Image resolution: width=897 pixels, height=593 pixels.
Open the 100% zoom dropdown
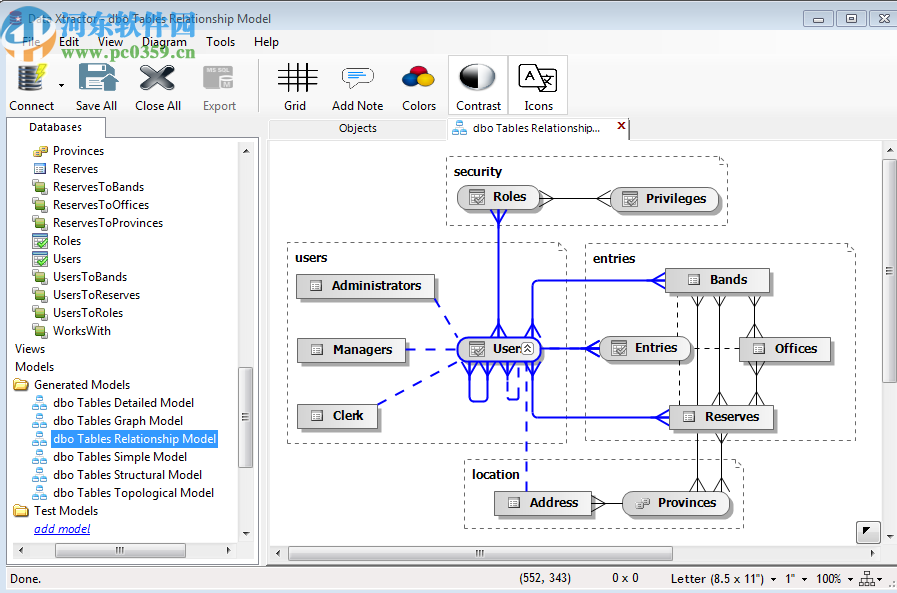pyautogui.click(x=850, y=579)
